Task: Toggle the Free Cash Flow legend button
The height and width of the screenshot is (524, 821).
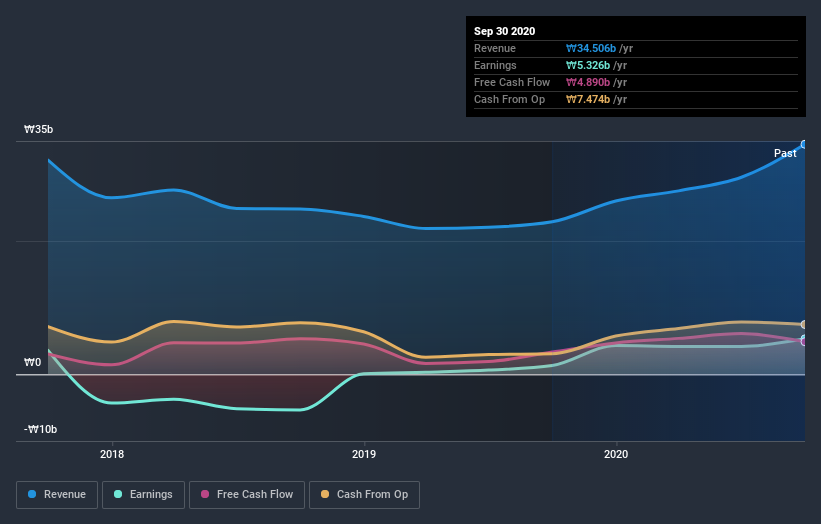Action: pos(247,495)
